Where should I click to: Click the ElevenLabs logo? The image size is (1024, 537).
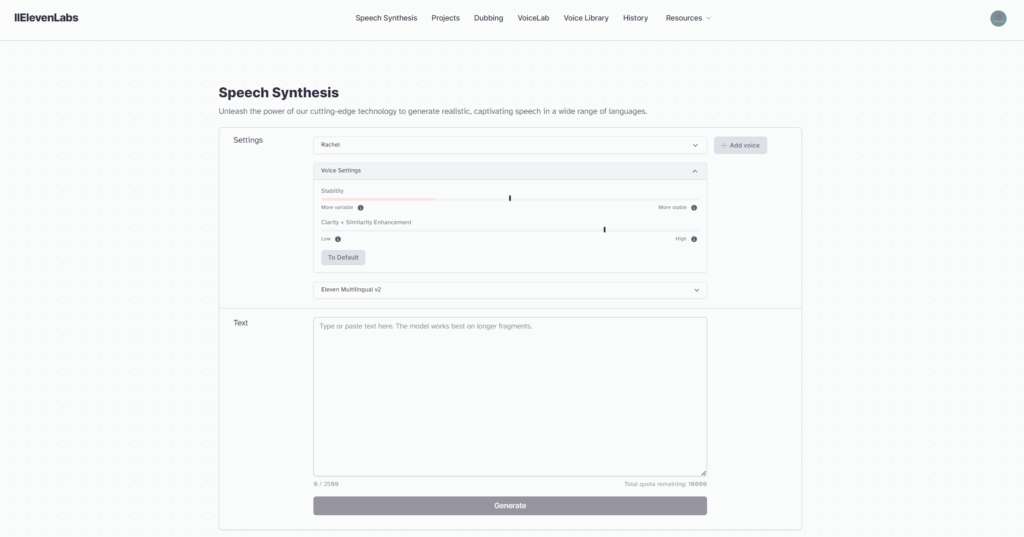click(46, 18)
